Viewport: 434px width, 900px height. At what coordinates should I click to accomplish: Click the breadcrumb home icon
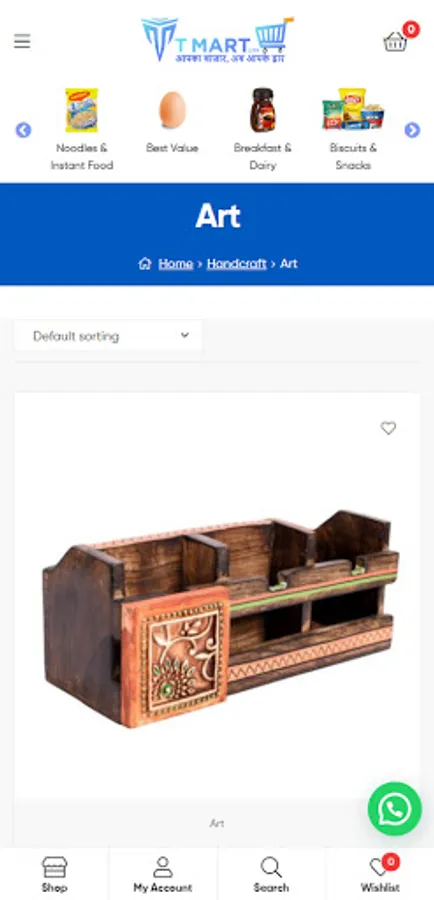145,263
